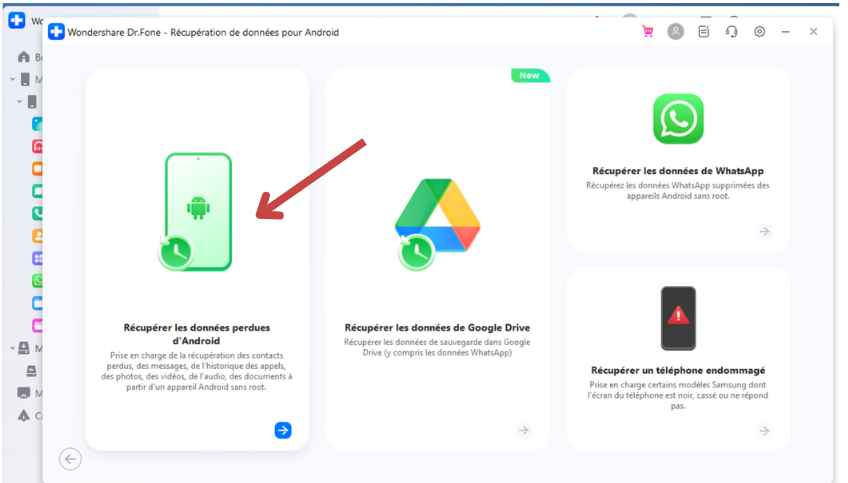Click the WhatsApp logo on its card
This screenshot has height=483, width=848.
(678, 119)
